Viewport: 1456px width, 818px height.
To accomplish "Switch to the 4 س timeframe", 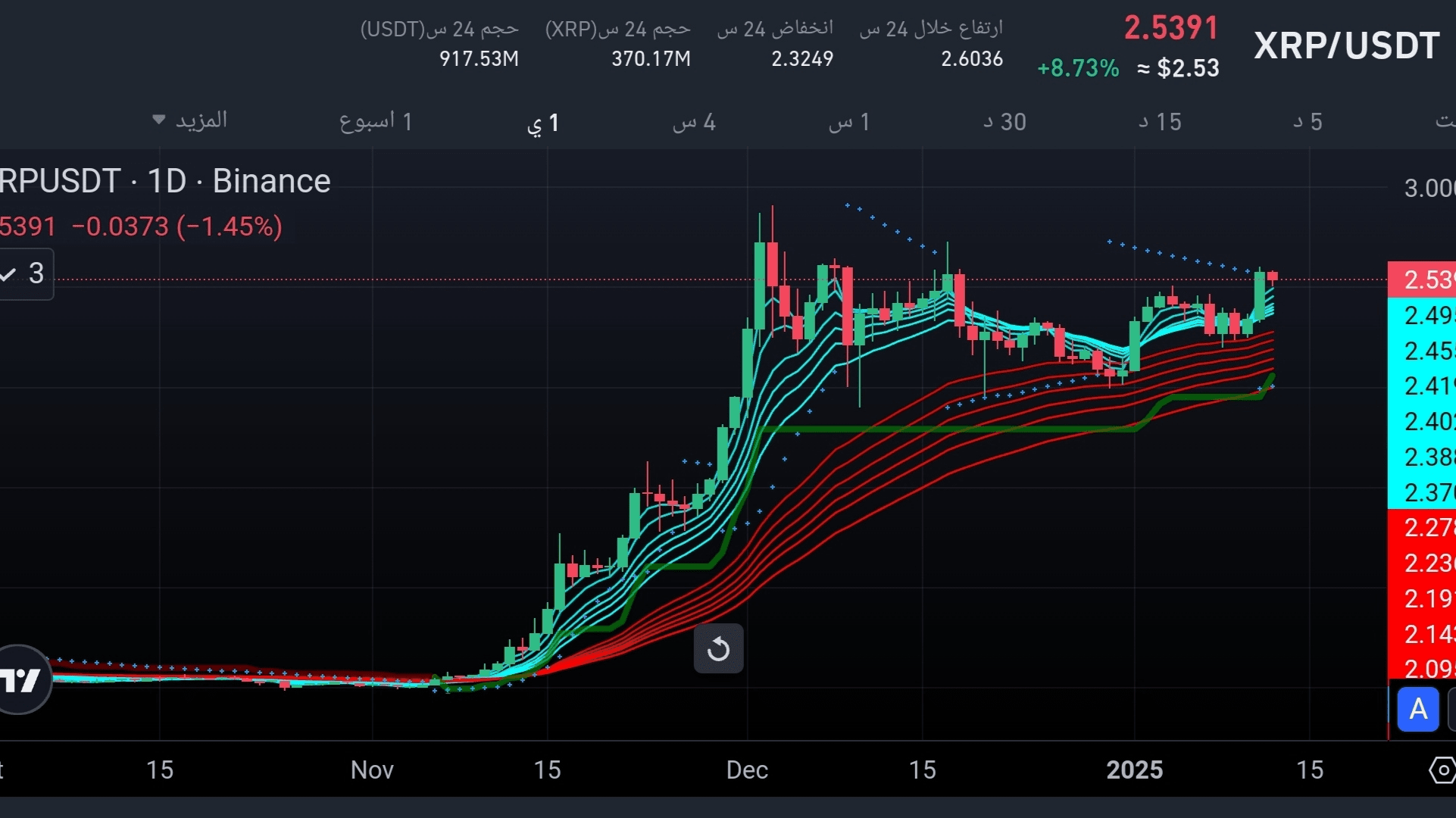I will point(694,122).
